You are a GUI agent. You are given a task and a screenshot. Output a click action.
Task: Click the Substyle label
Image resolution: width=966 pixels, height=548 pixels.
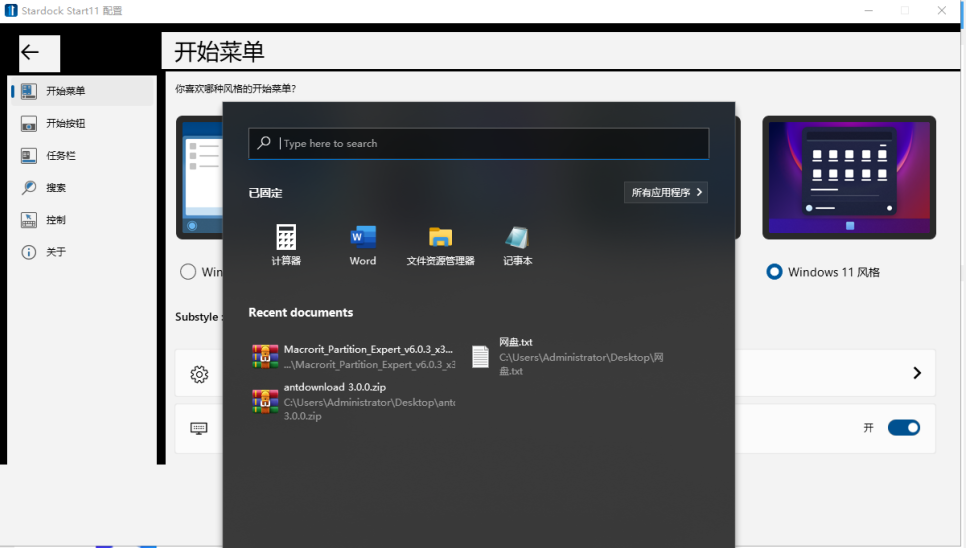pyautogui.click(x=197, y=316)
